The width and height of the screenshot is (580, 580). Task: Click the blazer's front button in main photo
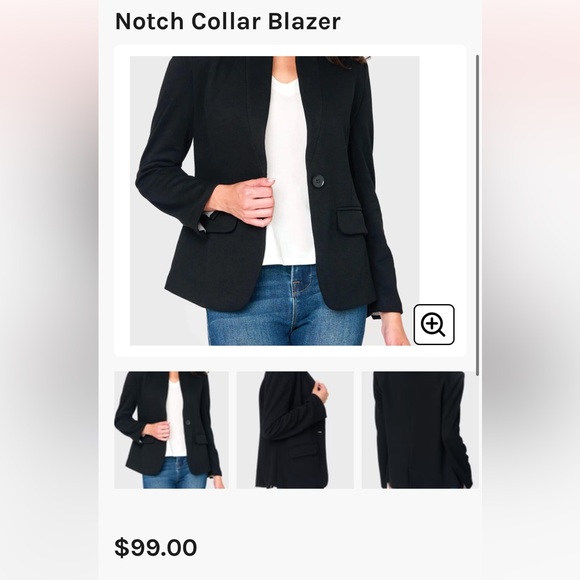318,181
